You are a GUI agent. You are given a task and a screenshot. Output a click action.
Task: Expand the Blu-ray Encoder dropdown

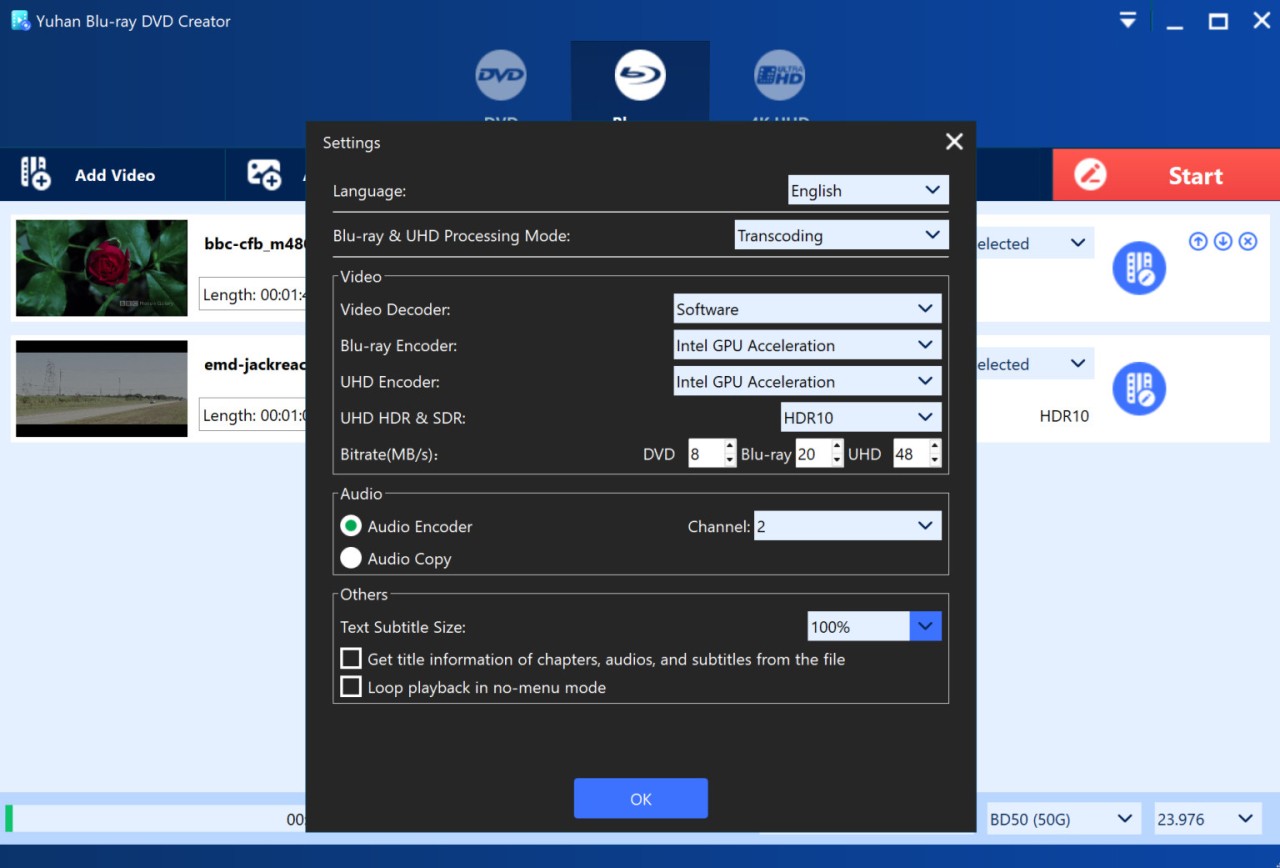click(x=807, y=345)
